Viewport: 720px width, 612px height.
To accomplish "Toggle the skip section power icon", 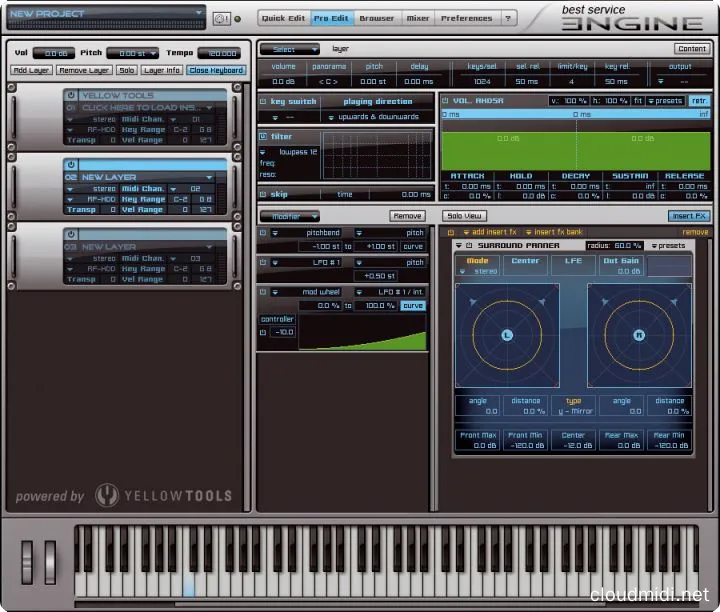I will tap(263, 195).
